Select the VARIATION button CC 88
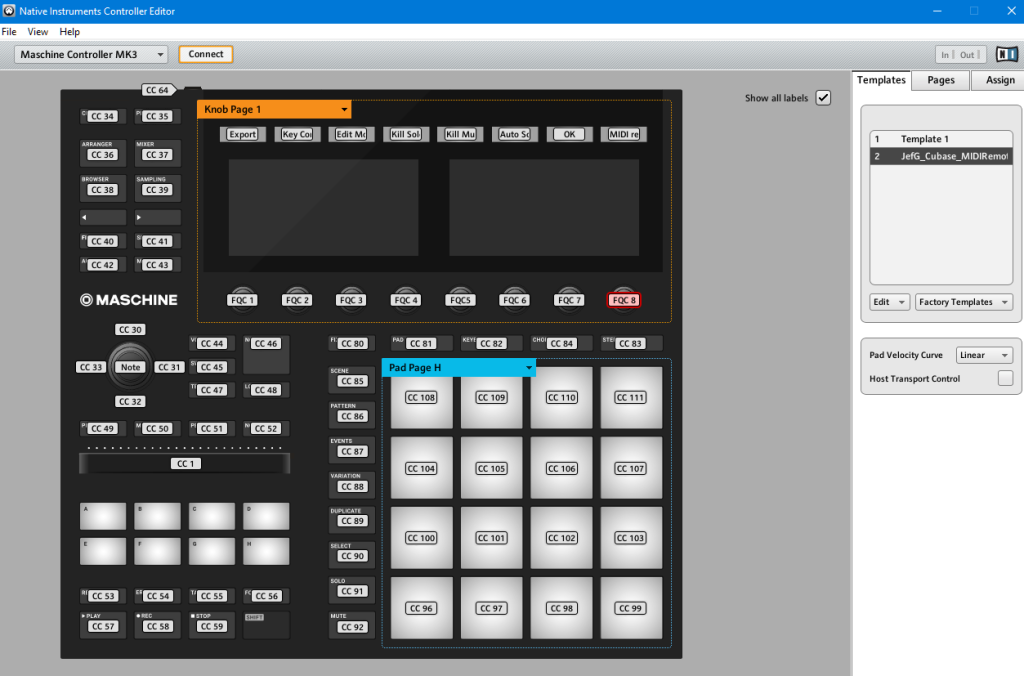Viewport: 1024px width, 676px height. (352, 484)
